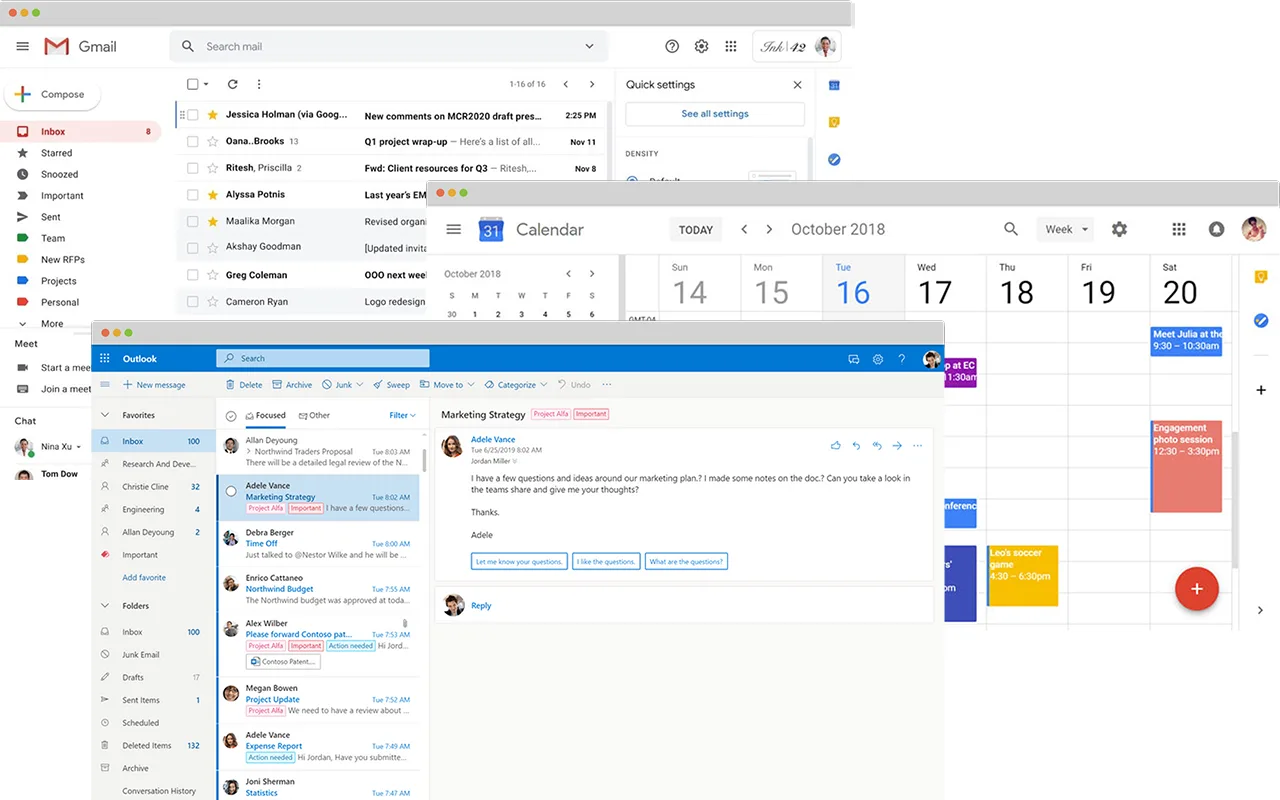Image resolution: width=1280 pixels, height=800 pixels.
Task: Check the box for Jessica Holman email
Action: point(193,115)
